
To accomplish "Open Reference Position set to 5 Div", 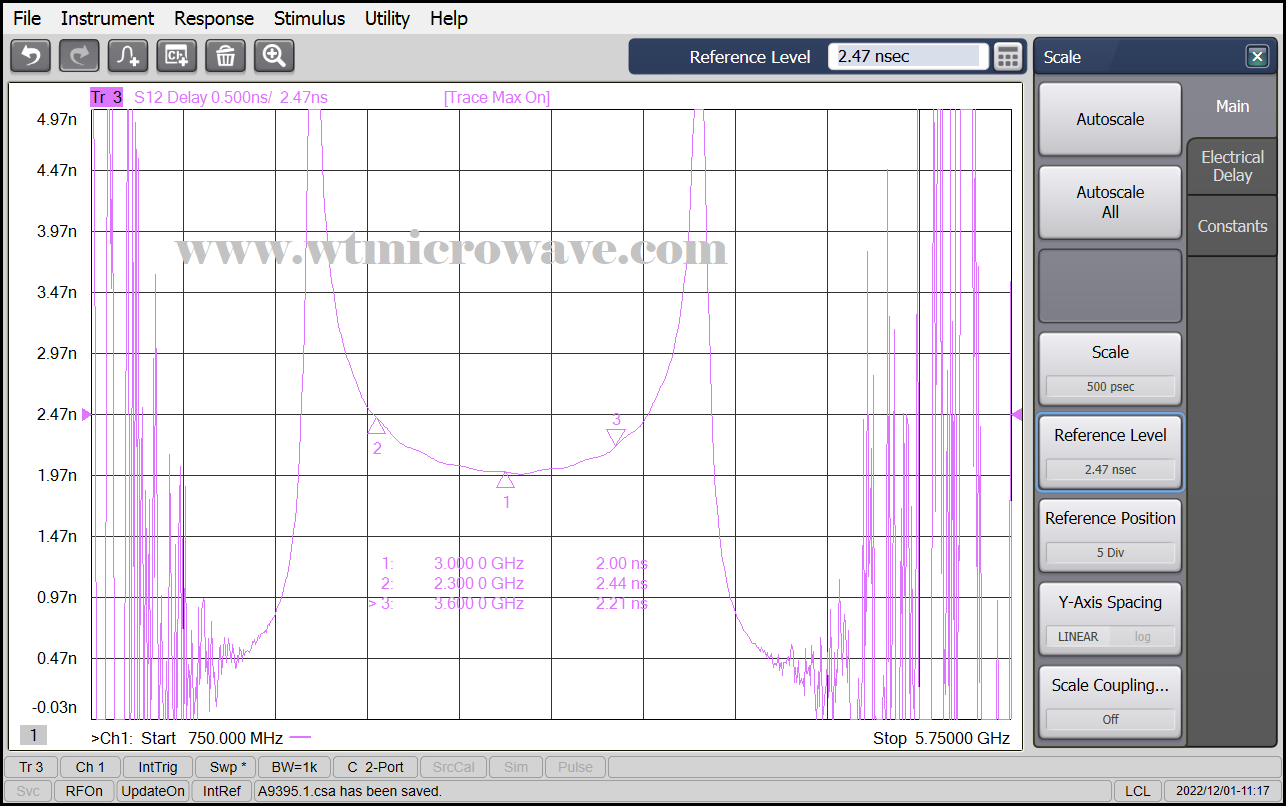I will pos(1110,535).
